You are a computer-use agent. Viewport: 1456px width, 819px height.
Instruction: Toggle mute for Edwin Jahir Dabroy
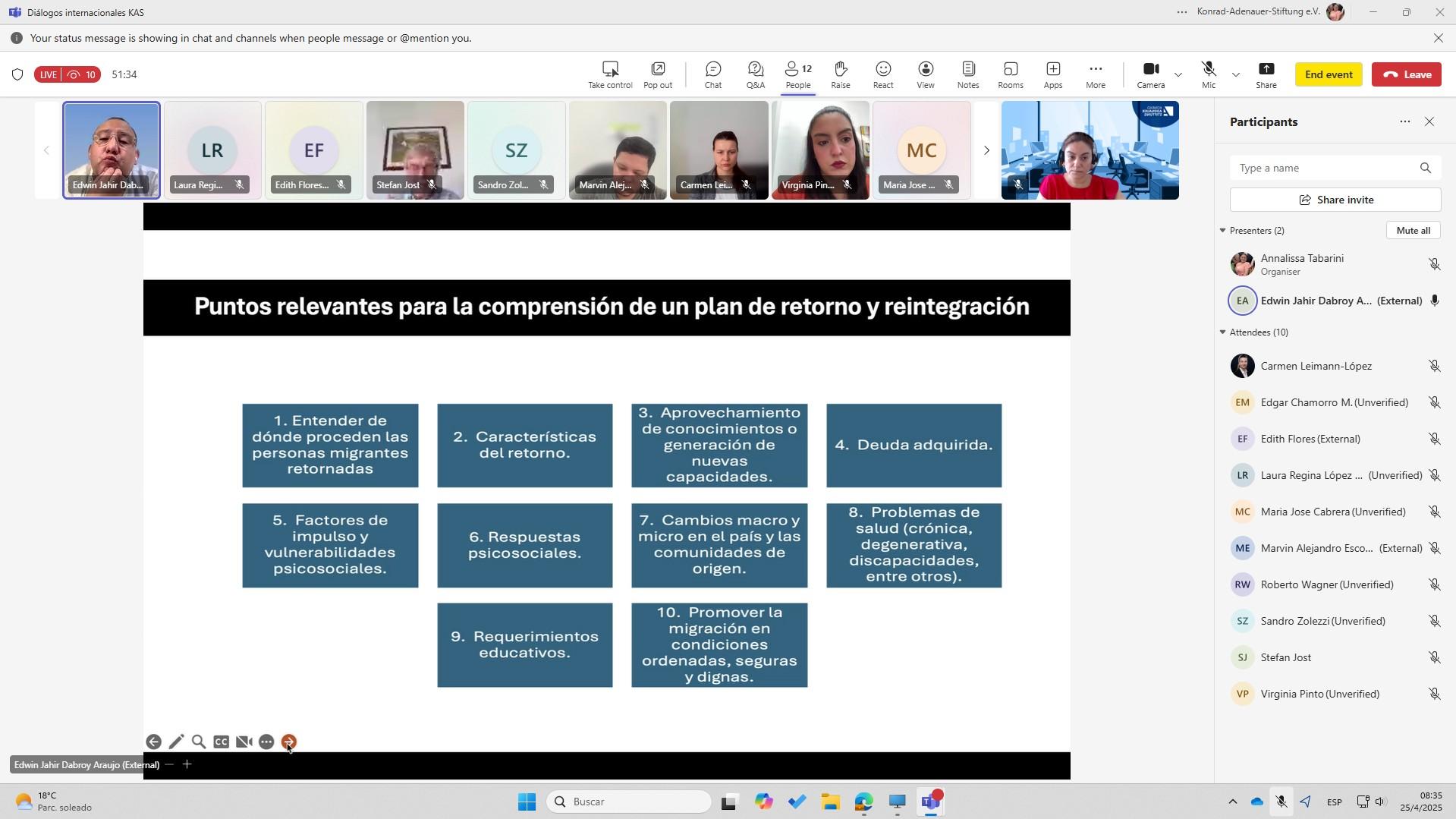coord(1433,301)
